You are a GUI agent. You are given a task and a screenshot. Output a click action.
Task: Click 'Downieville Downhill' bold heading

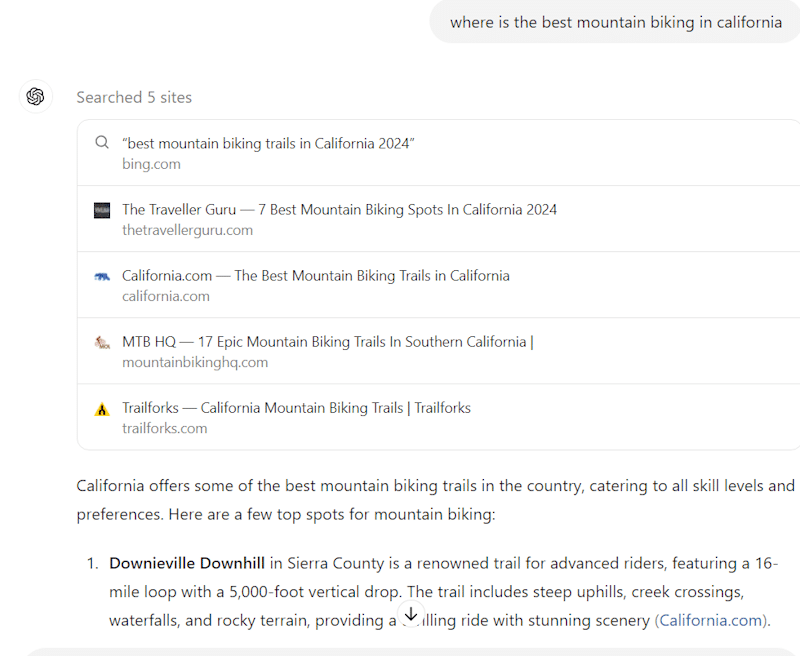187,563
